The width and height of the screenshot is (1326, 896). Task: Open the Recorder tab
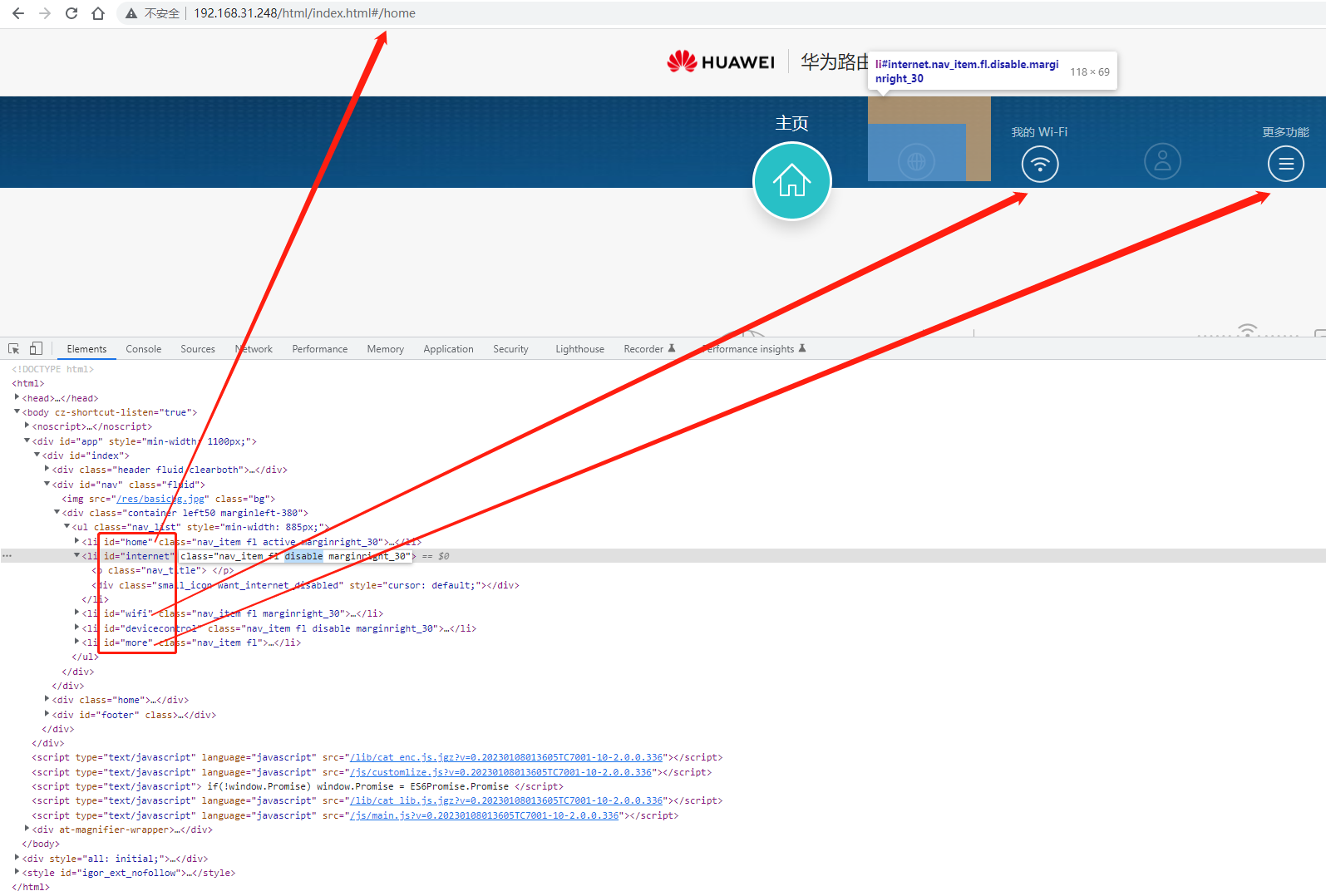[x=649, y=349]
